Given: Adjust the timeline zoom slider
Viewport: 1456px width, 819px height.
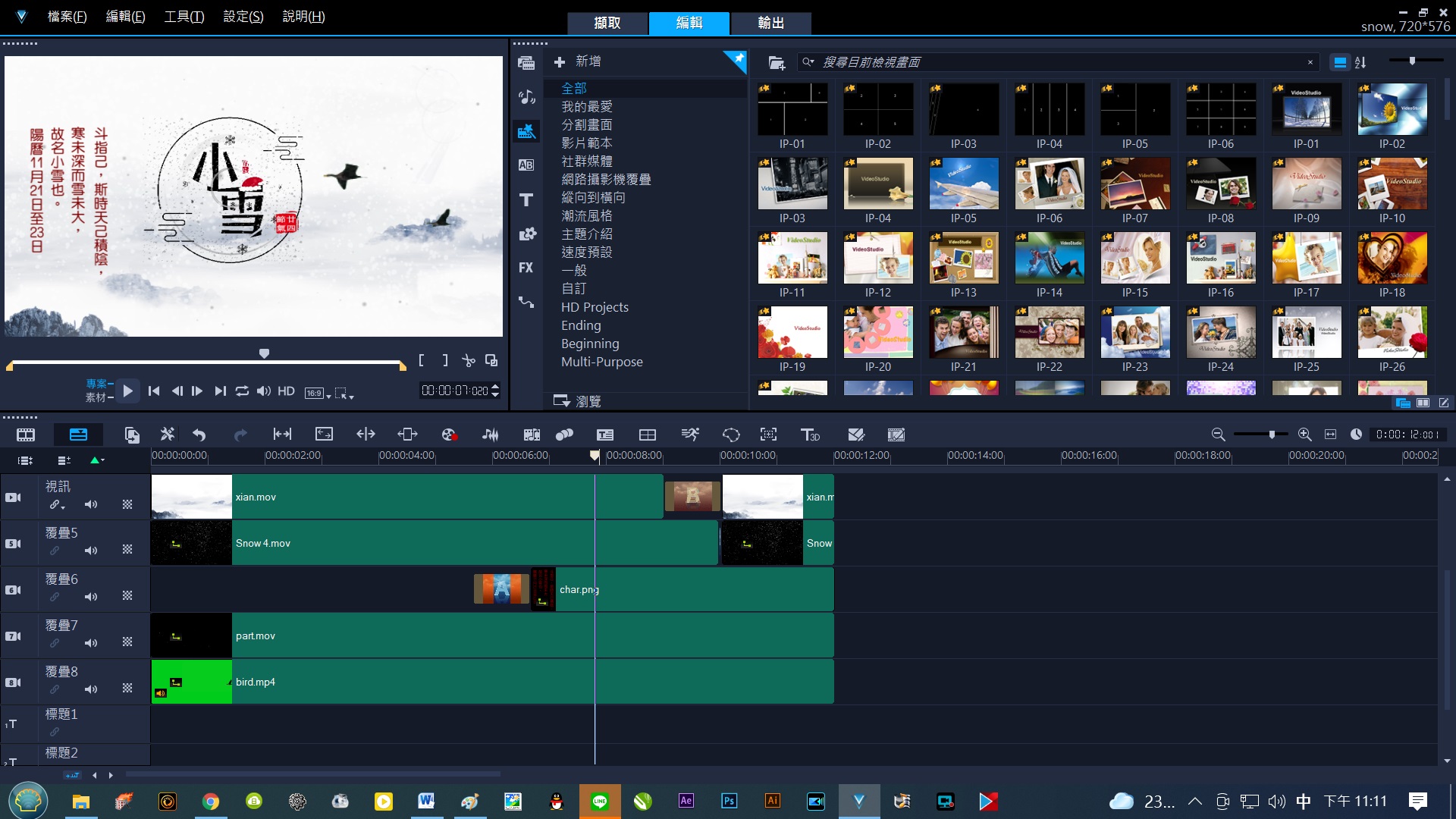Looking at the screenshot, I should point(1272,435).
